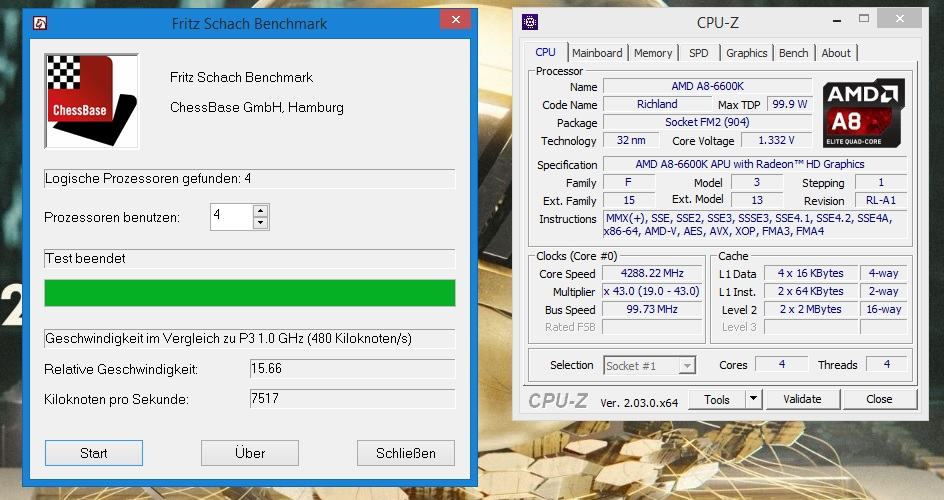The width and height of the screenshot is (944, 500).
Task: Click the Technology value 32 nm
Action: pos(631,140)
